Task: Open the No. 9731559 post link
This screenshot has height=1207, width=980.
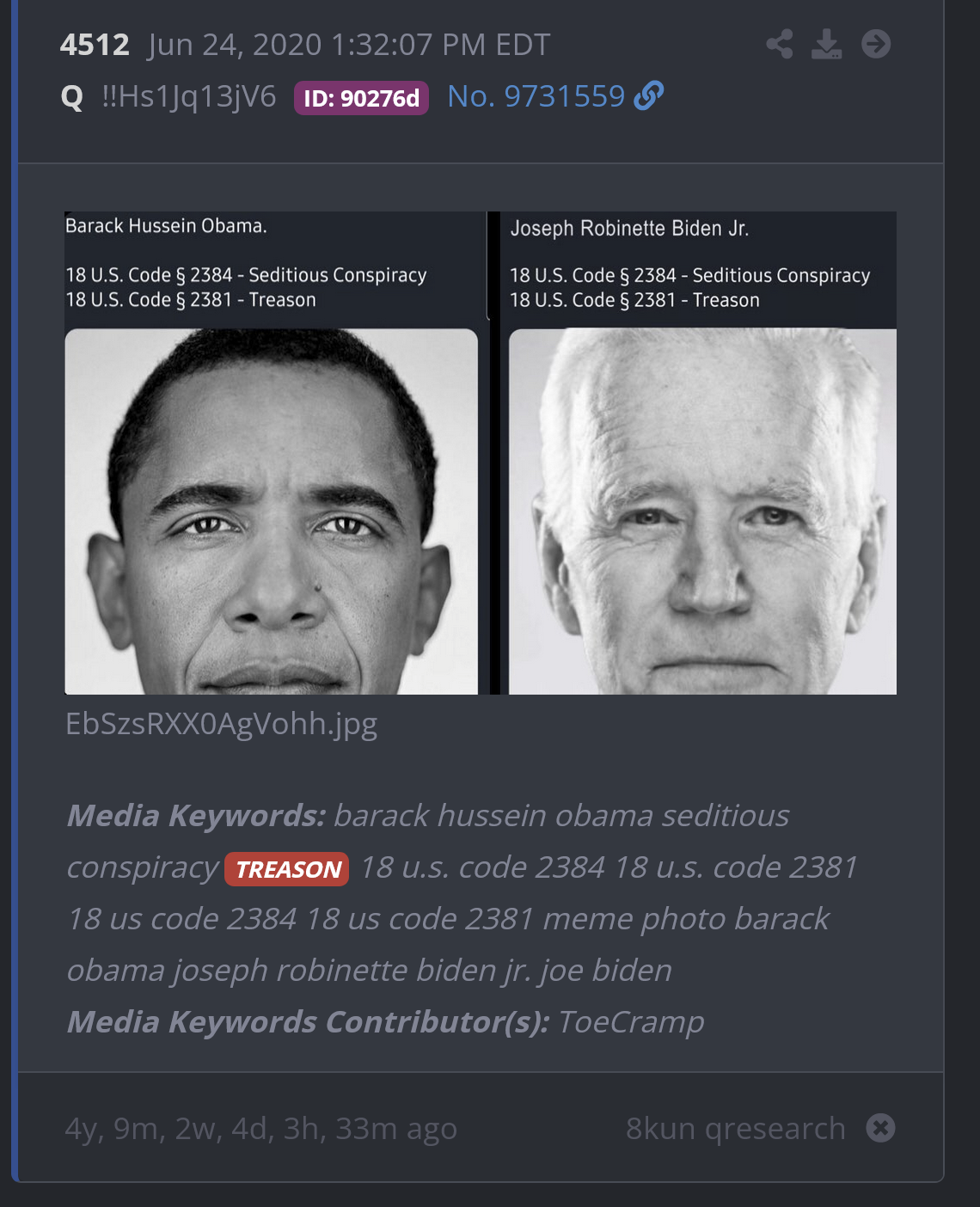Action: coord(536,96)
